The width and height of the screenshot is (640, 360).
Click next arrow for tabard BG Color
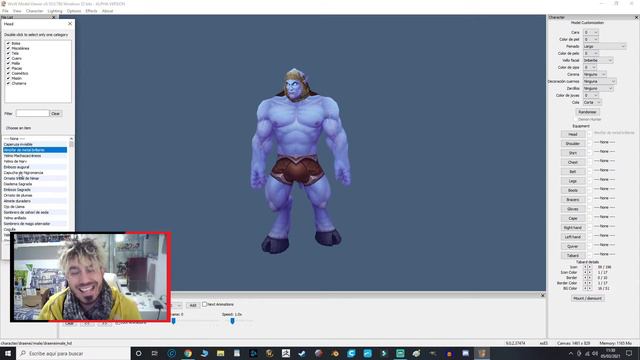589,288
